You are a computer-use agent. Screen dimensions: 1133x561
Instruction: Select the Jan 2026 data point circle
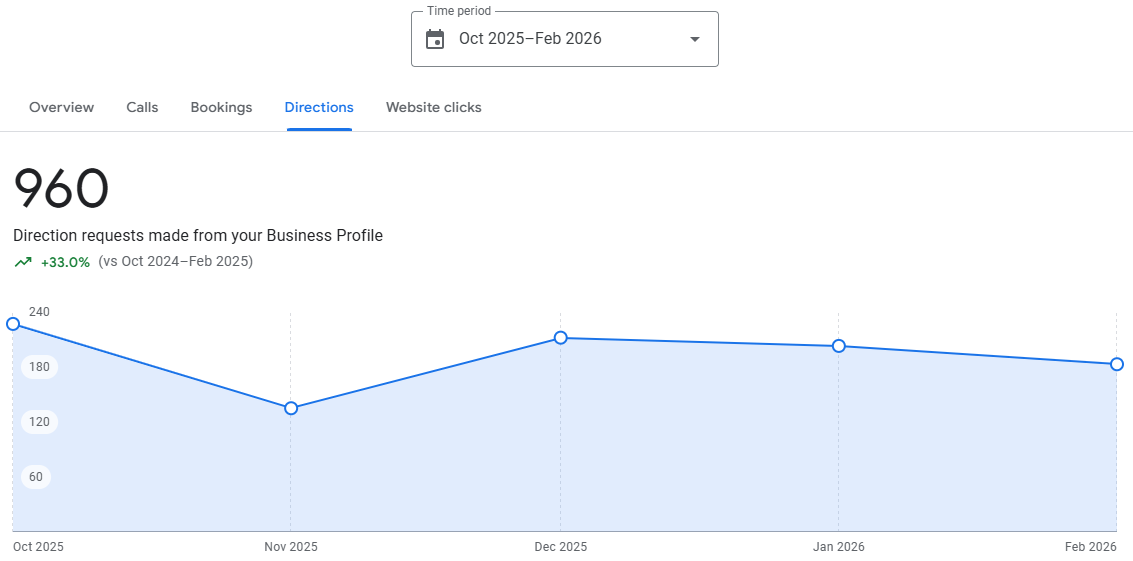tap(839, 346)
